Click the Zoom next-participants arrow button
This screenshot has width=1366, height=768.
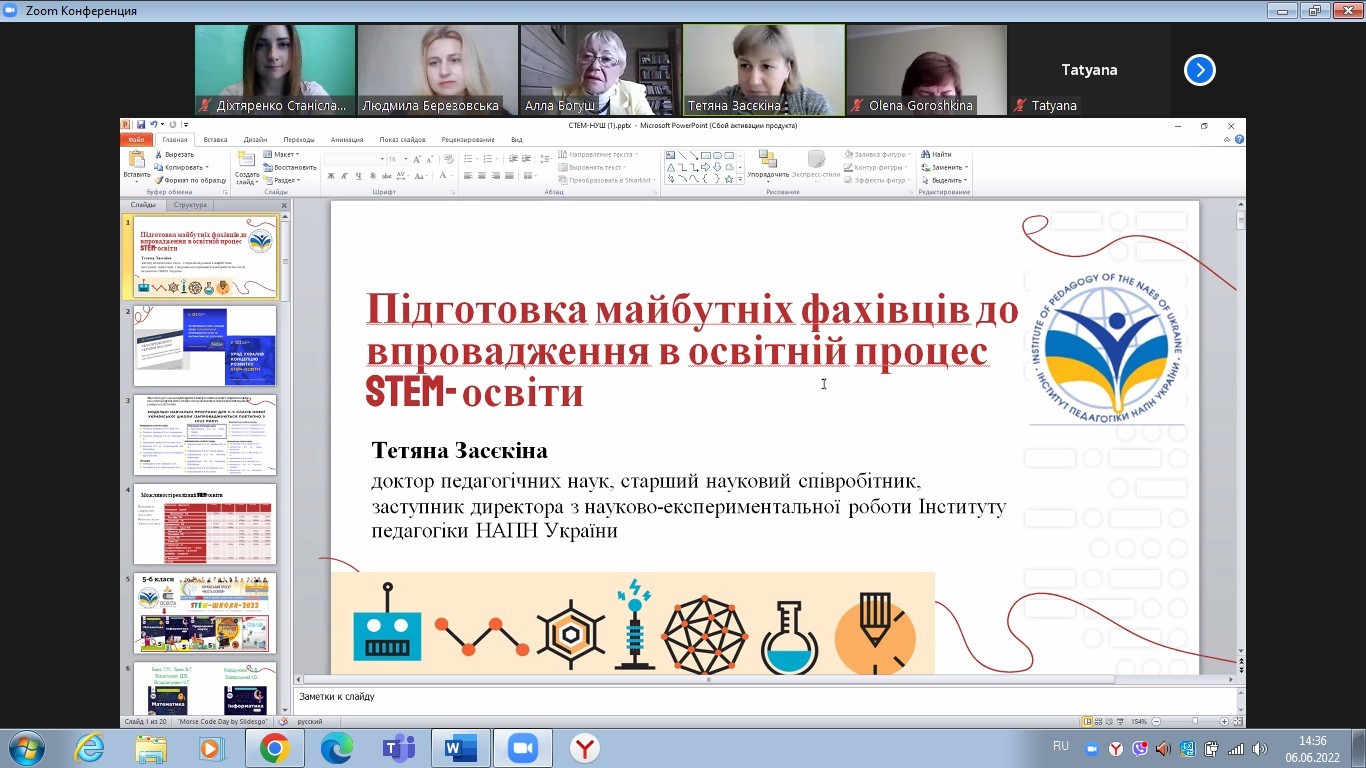pyautogui.click(x=1199, y=70)
